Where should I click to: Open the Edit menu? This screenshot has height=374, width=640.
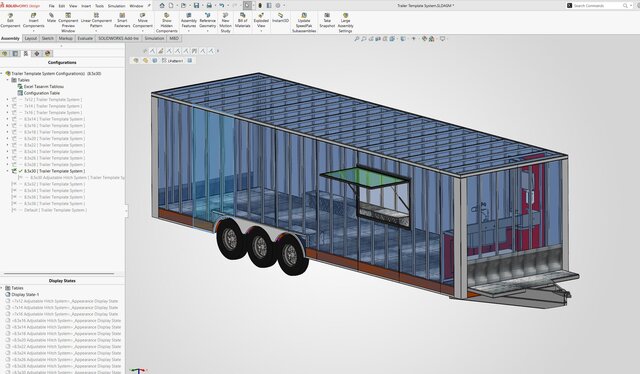pos(62,6)
